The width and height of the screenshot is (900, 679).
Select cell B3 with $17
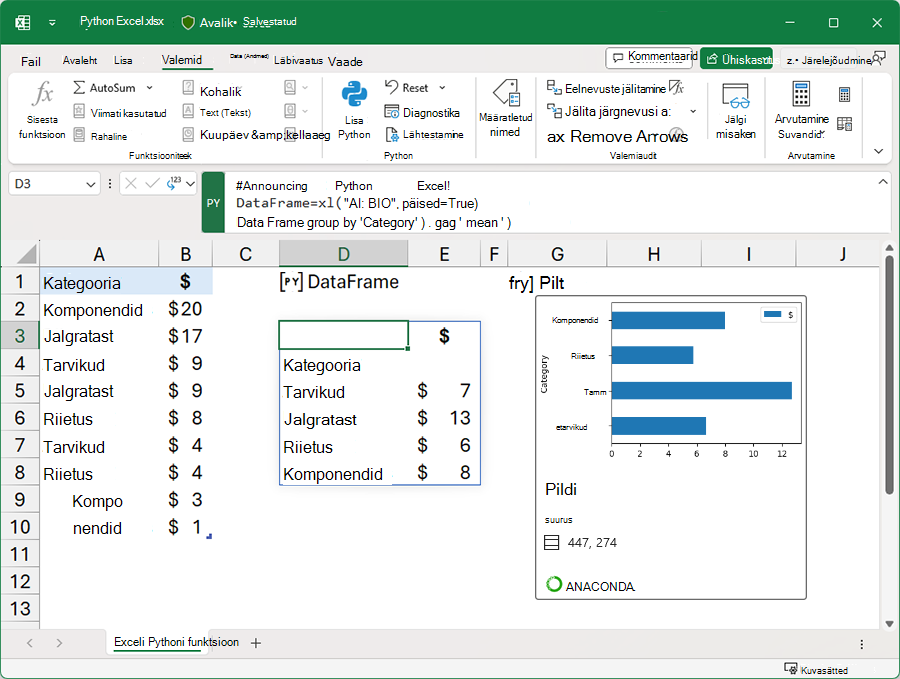click(x=185, y=336)
